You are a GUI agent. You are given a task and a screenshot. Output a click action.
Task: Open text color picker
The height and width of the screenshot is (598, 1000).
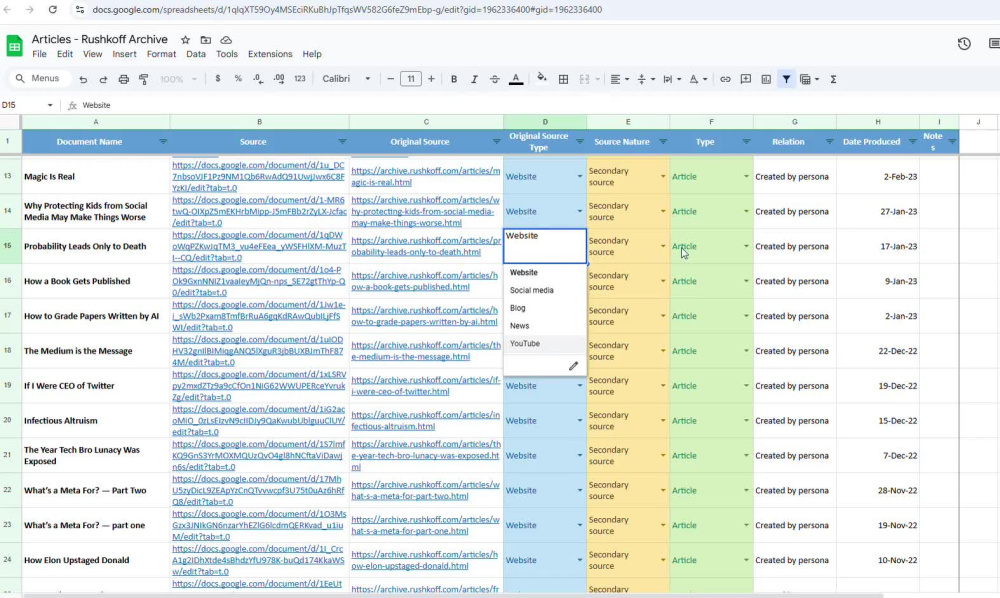(516, 79)
